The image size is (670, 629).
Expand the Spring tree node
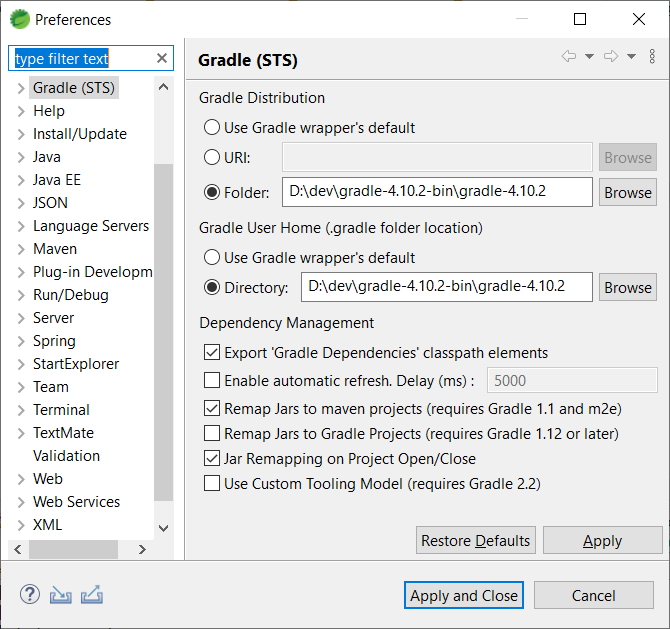[21, 341]
